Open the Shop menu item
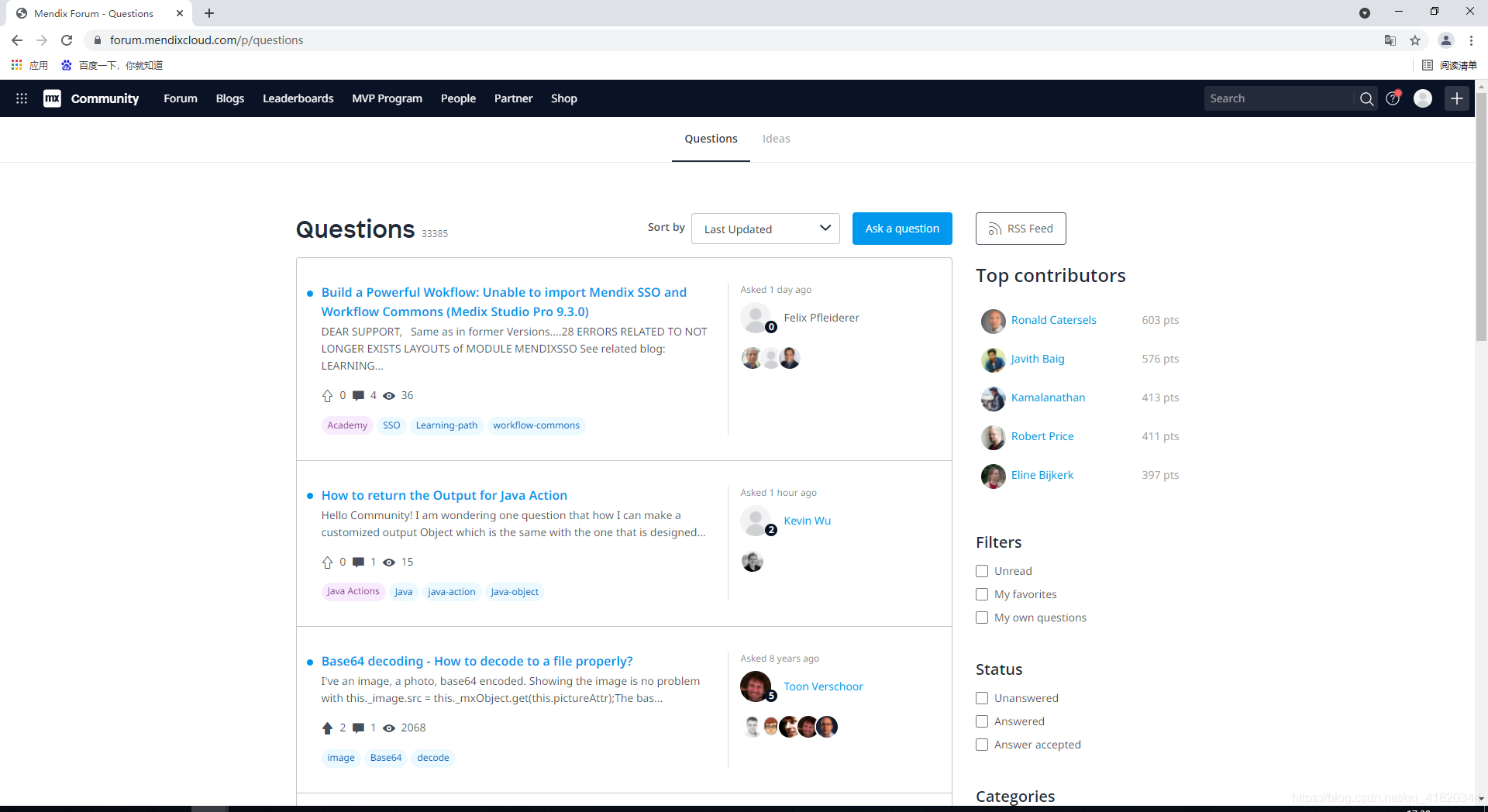1488x812 pixels. tap(564, 98)
